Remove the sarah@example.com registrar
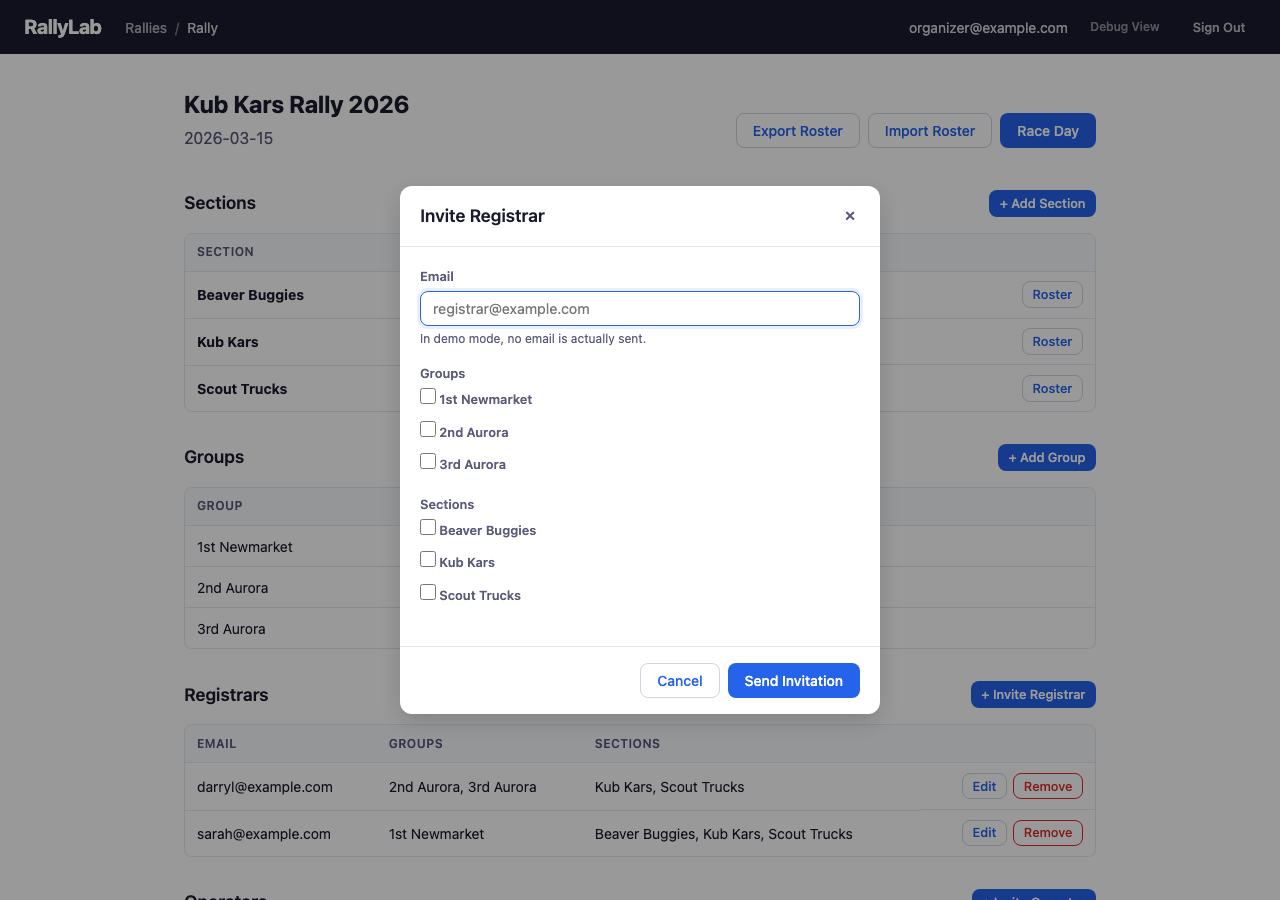The height and width of the screenshot is (900, 1280). pos(1047,832)
